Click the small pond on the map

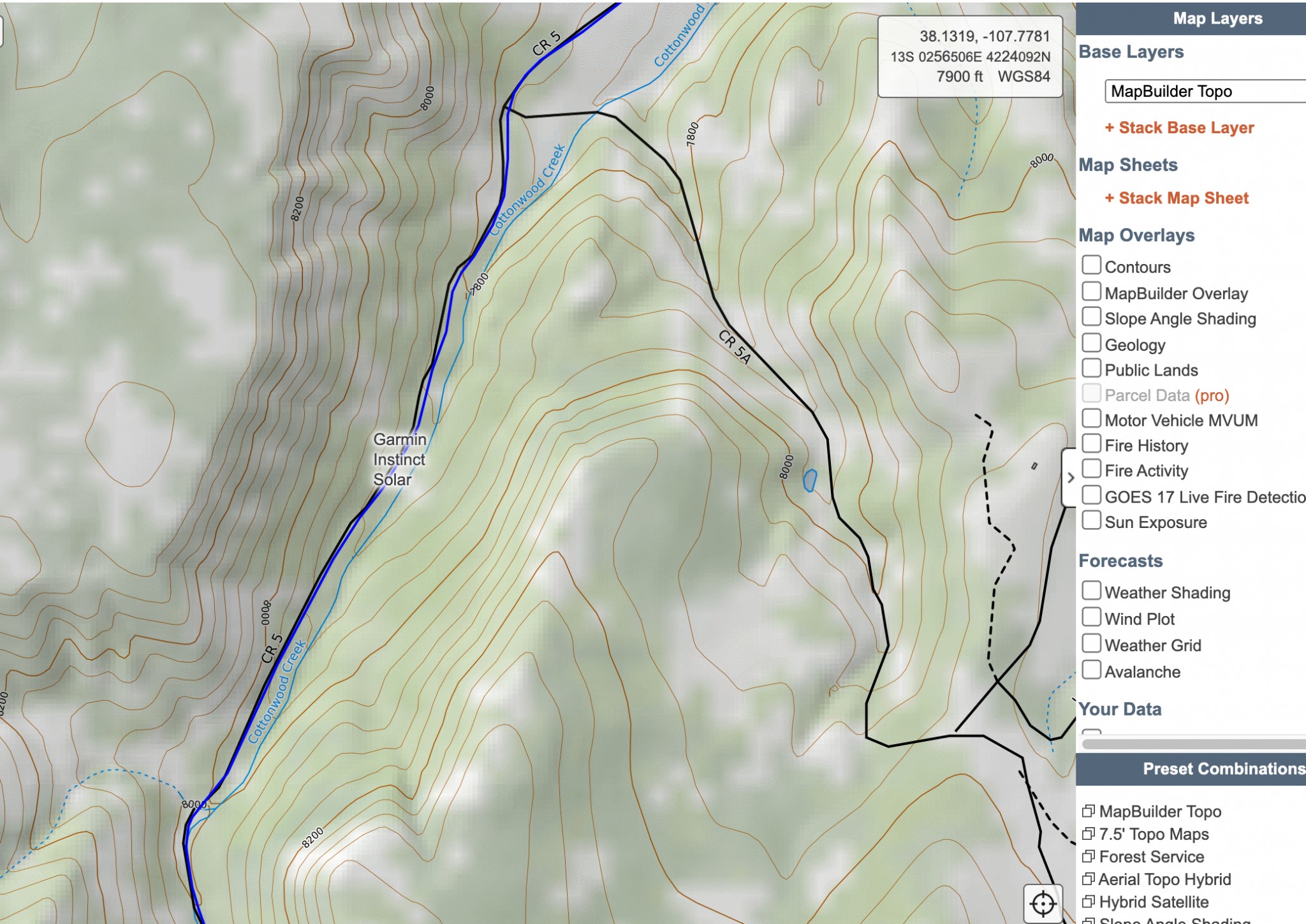[810, 480]
